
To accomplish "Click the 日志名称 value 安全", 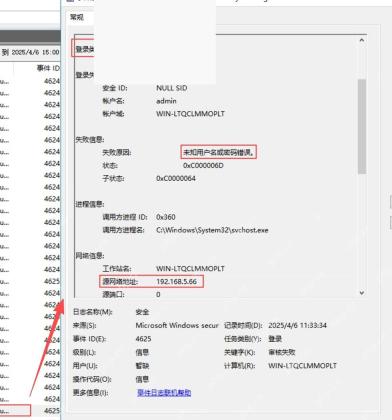I will tap(142, 312).
